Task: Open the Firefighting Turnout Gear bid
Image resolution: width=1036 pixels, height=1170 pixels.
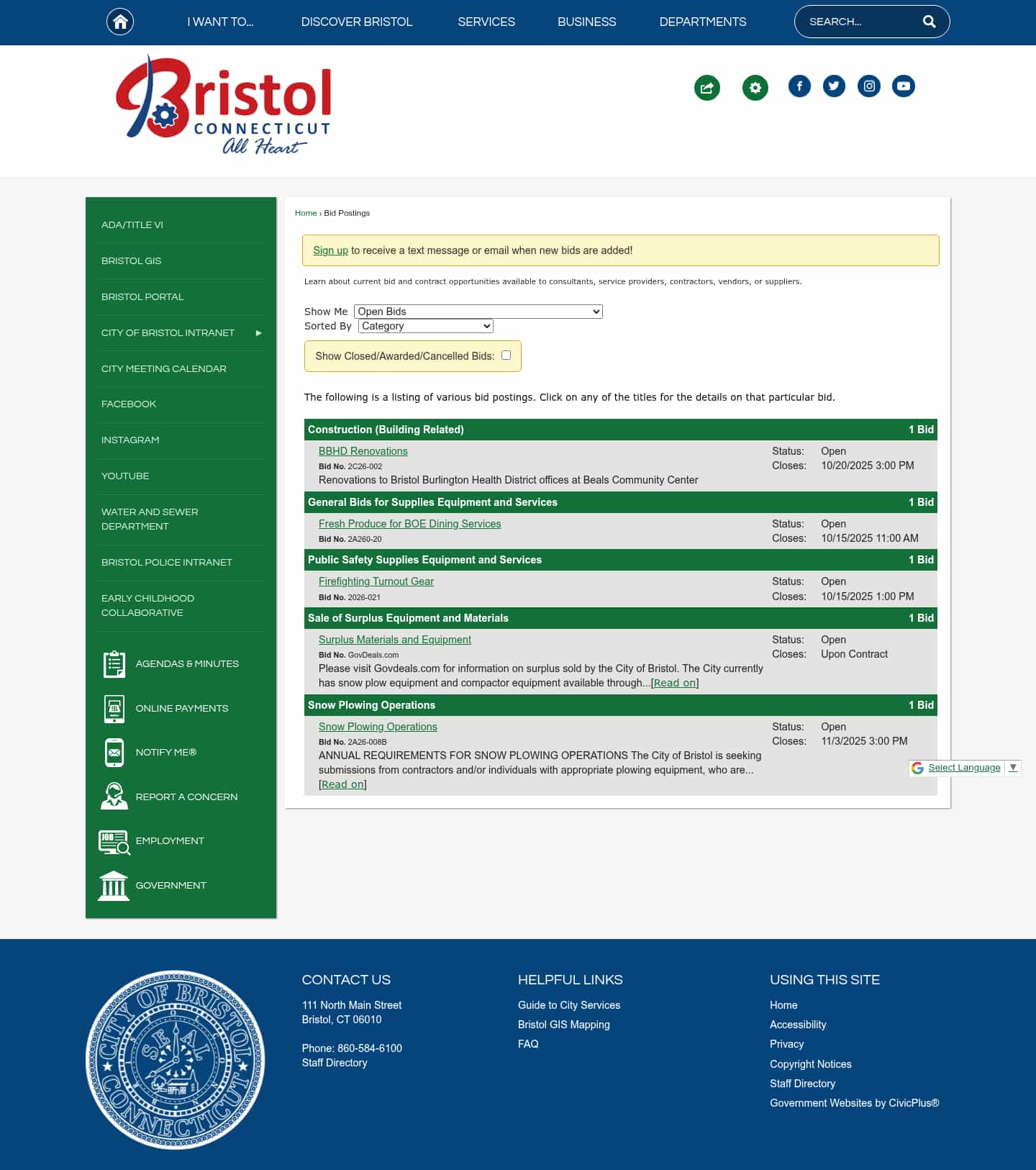Action: click(376, 581)
